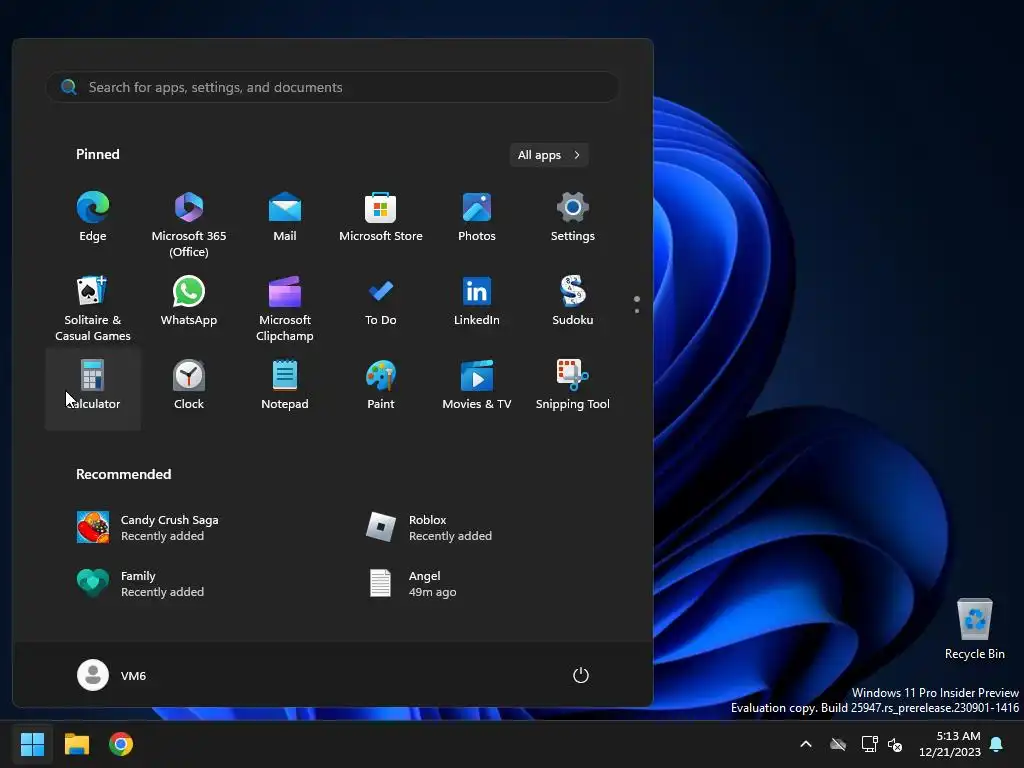Viewport: 1024px width, 768px height.
Task: Click the muted volume tray icon
Action: [895, 744]
